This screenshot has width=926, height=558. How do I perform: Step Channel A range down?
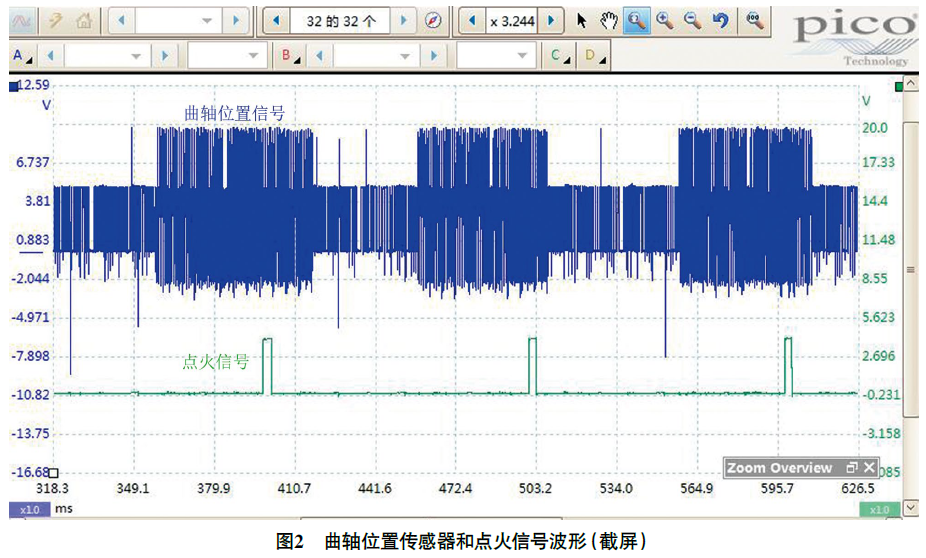click(x=51, y=56)
